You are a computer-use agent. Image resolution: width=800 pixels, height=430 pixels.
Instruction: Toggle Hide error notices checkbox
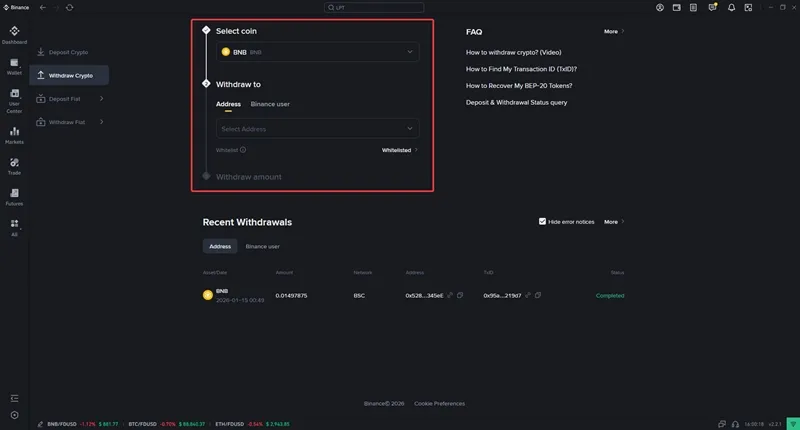pos(542,222)
